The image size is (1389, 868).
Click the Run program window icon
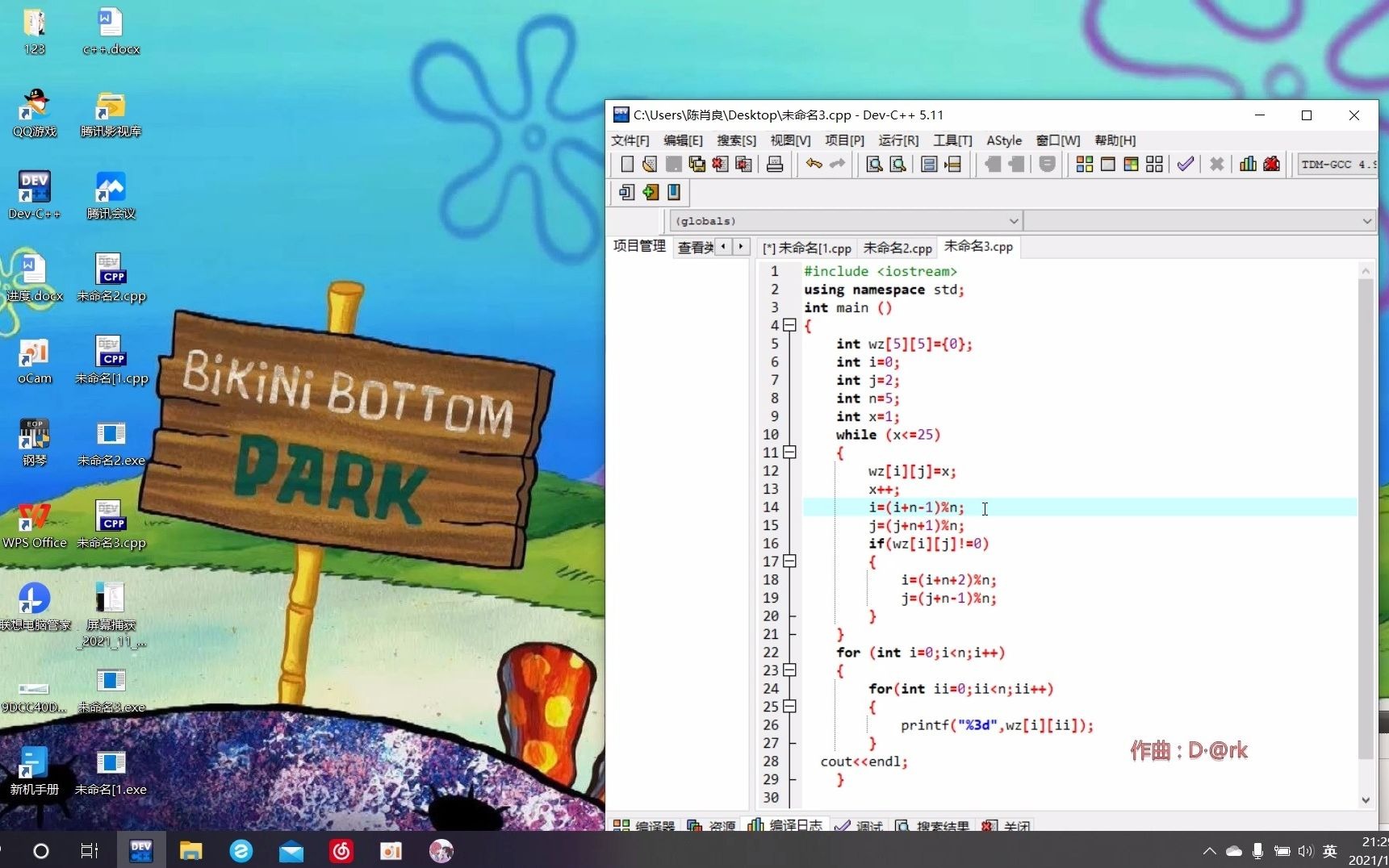(1108, 165)
